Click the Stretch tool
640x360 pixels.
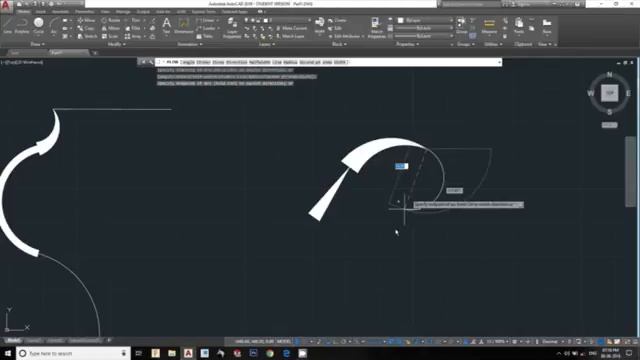[x=87, y=36]
